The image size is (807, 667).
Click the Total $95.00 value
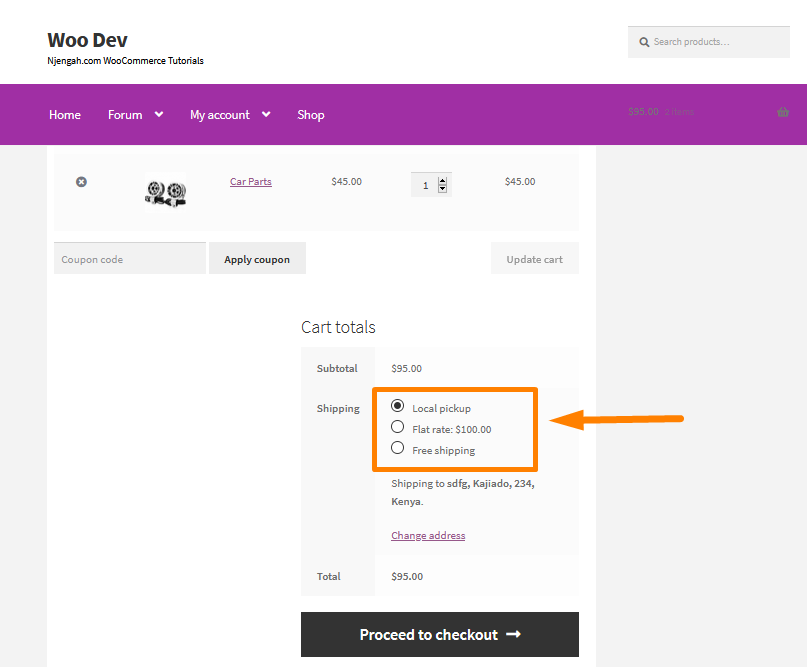tap(407, 576)
